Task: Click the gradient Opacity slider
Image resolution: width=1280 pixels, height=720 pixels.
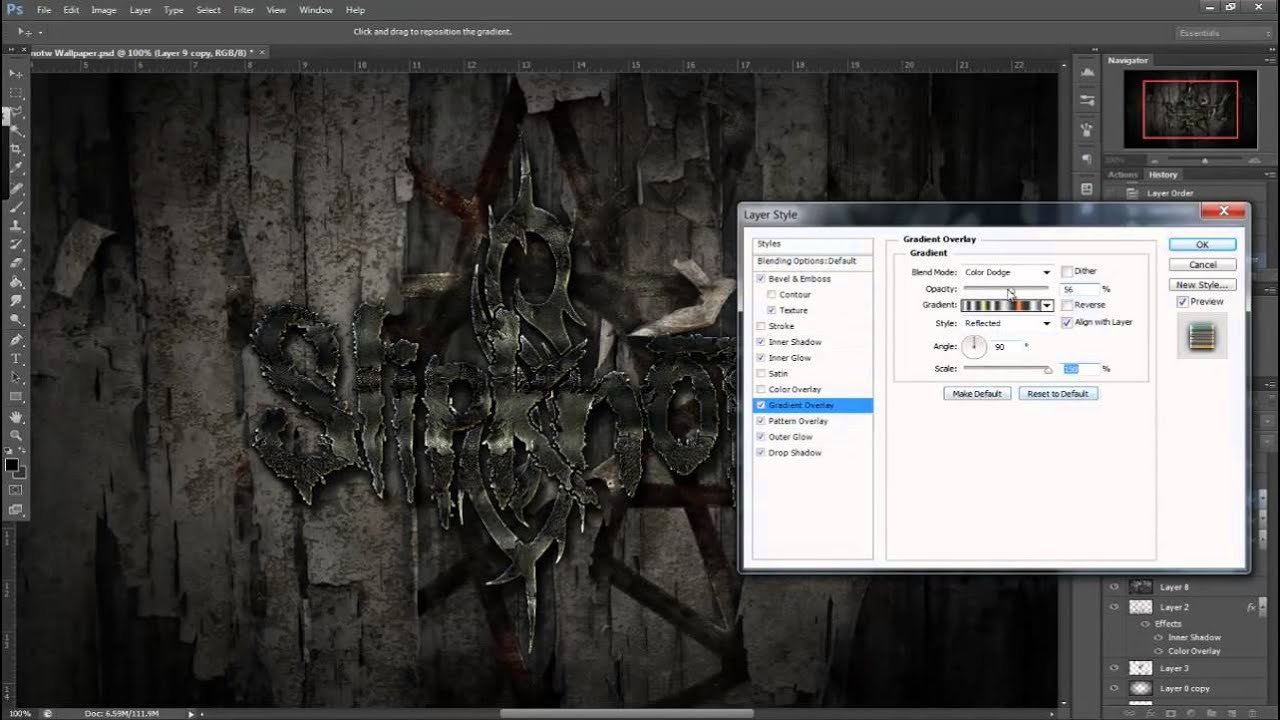Action: pos(1005,289)
